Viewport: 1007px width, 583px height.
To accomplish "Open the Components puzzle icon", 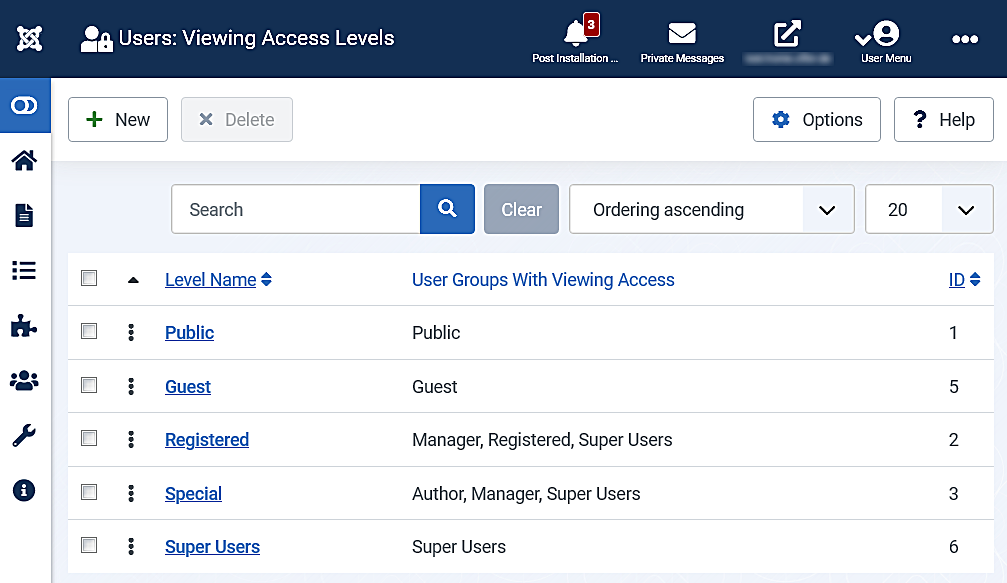I will click(x=25, y=325).
